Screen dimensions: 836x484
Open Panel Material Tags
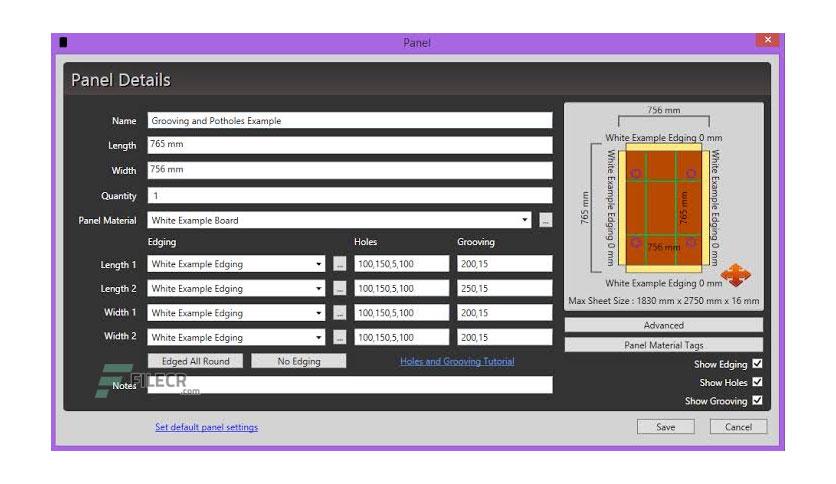pyautogui.click(x=663, y=345)
